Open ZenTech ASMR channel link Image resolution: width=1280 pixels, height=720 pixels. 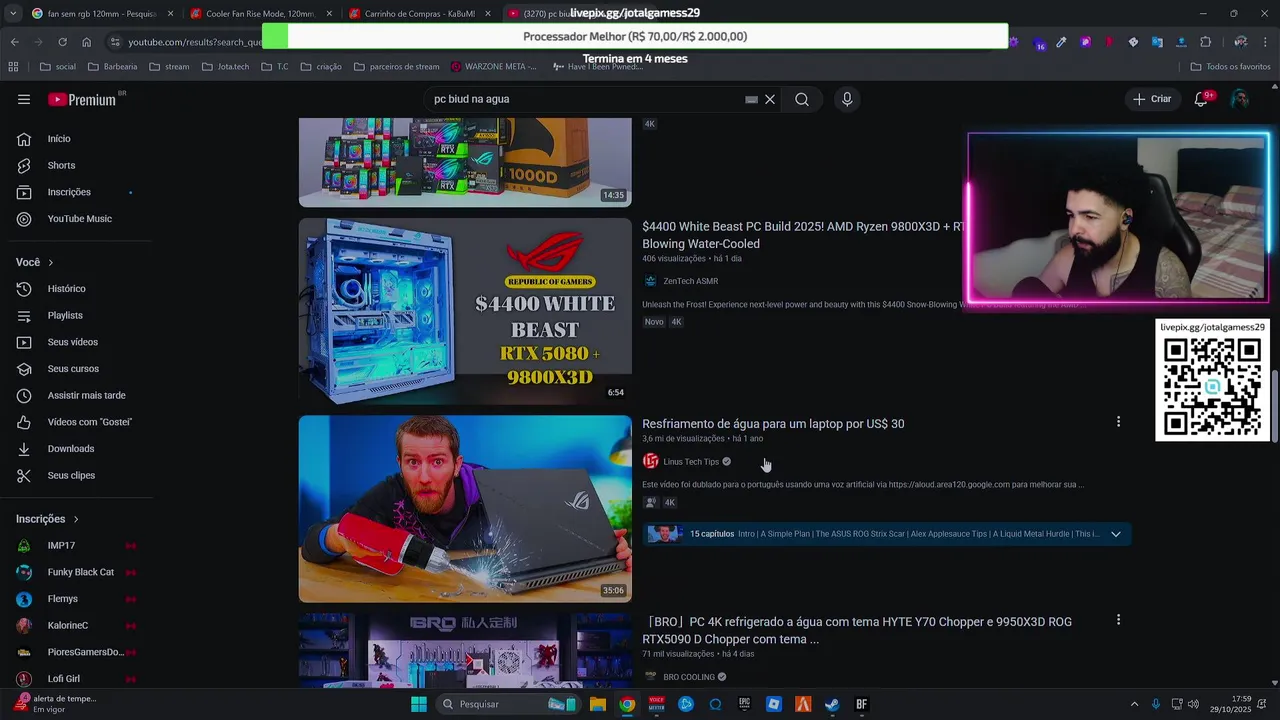point(690,281)
